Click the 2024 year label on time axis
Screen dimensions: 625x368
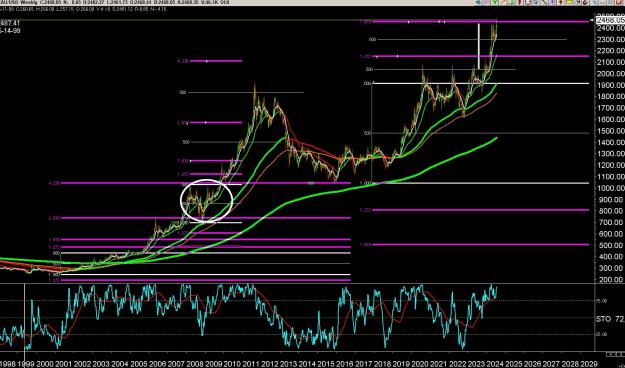pos(495,364)
